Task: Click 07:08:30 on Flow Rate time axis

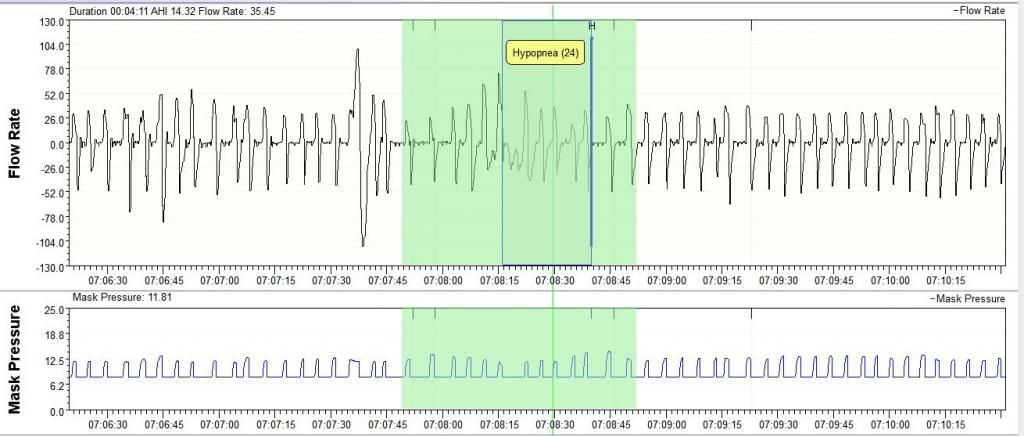Action: pyautogui.click(x=553, y=283)
